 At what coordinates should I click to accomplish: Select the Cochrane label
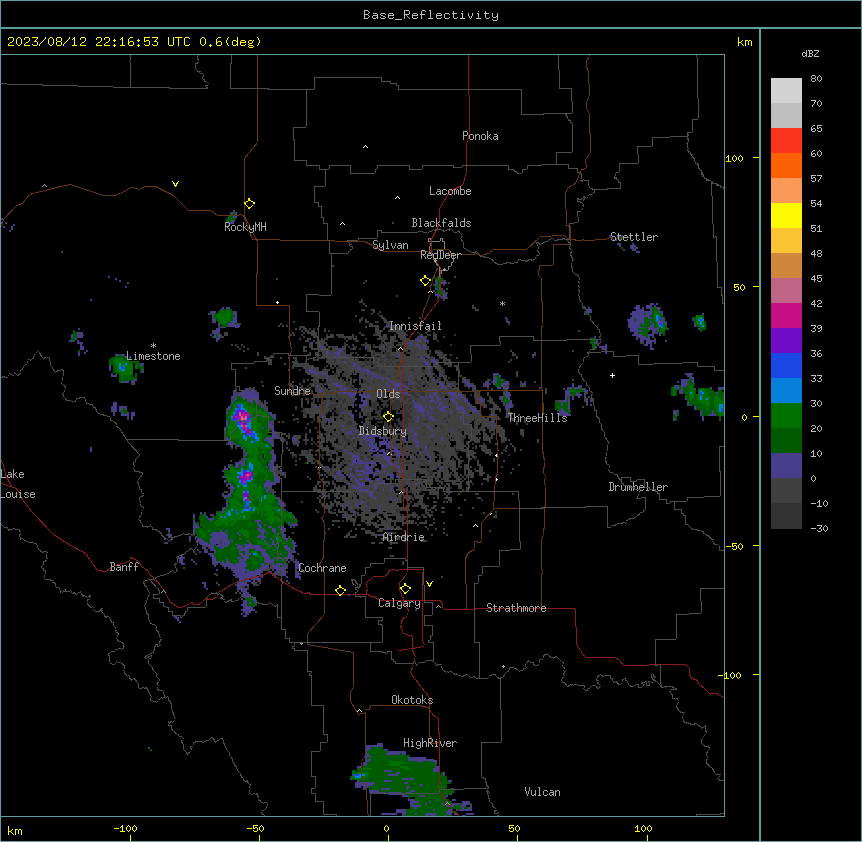pos(322,568)
